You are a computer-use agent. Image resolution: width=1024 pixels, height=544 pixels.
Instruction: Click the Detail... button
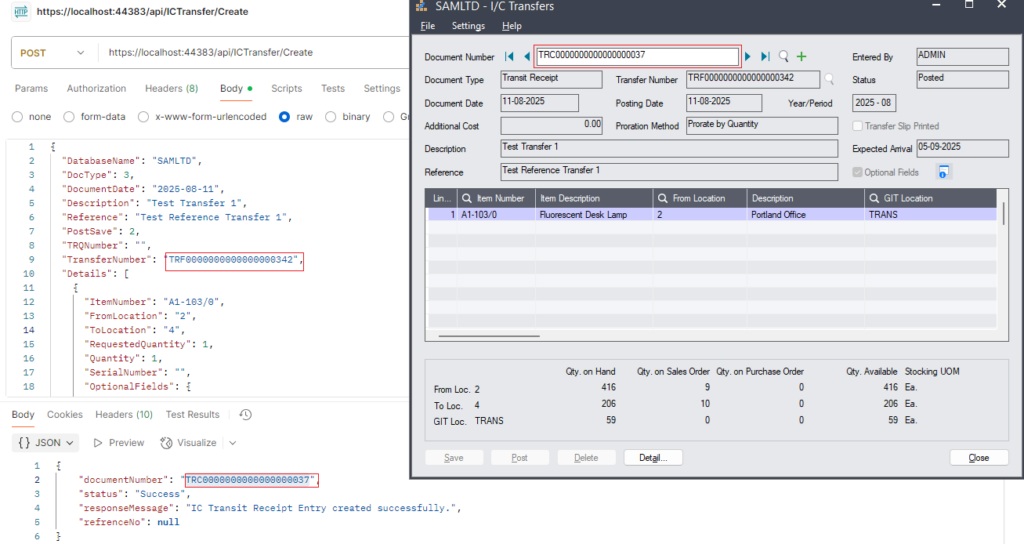pos(653,458)
